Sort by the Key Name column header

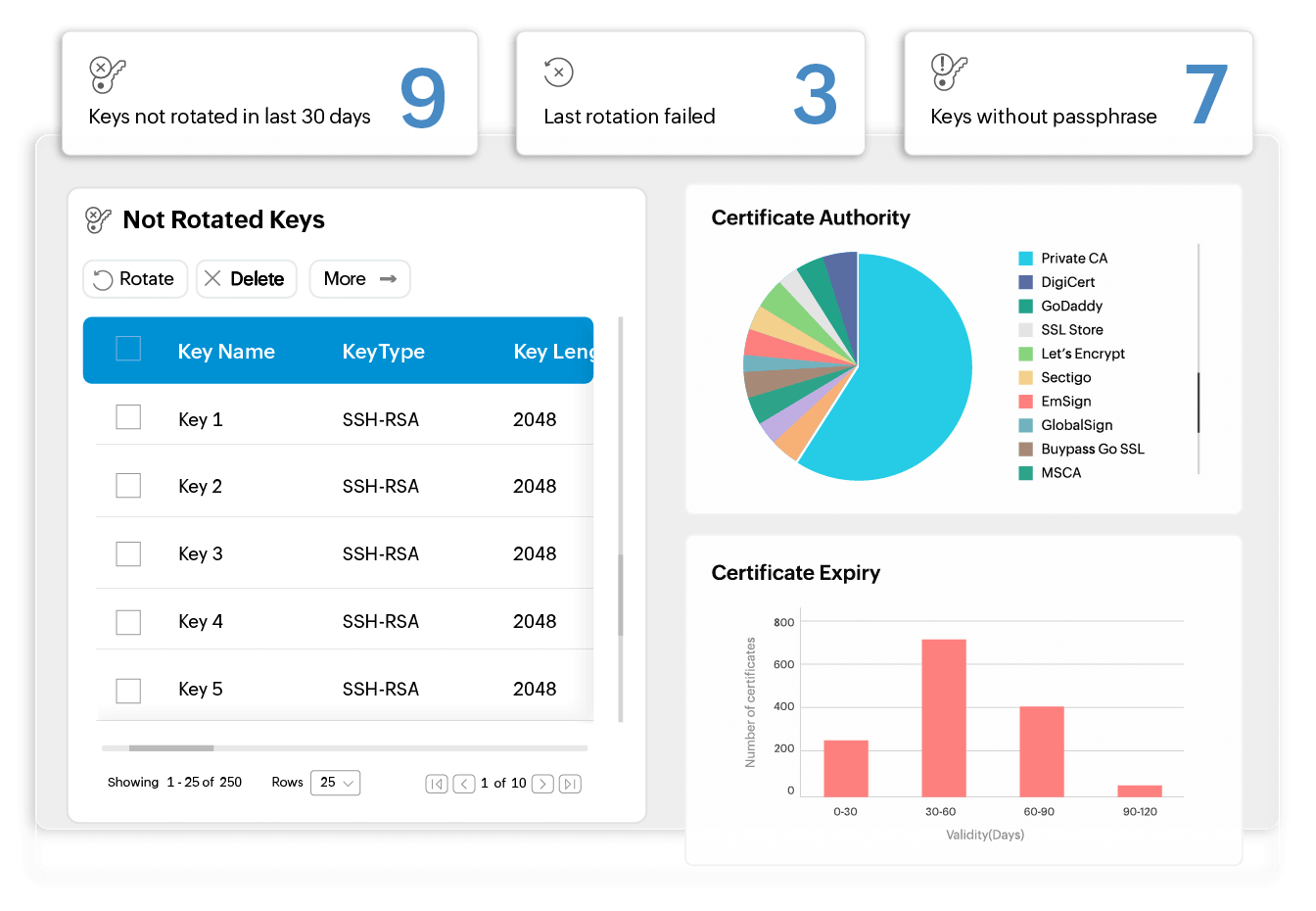(226, 352)
